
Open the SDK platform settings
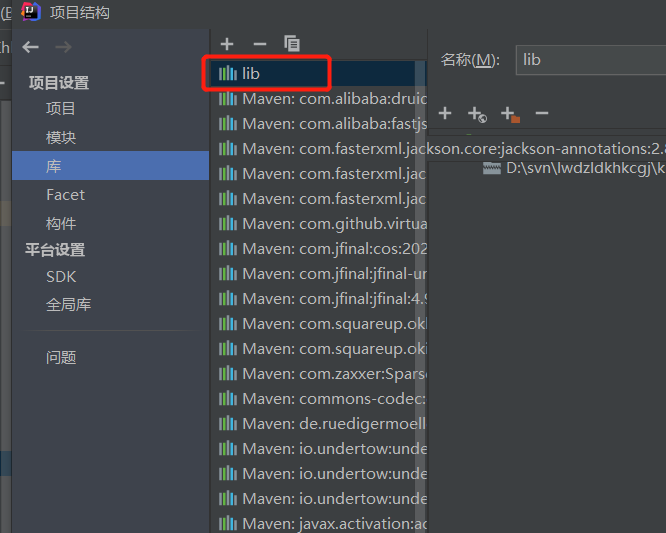[x=61, y=277]
